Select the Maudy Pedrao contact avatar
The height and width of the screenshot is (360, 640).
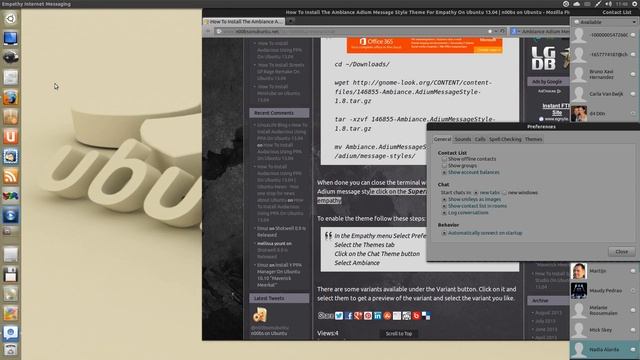pos(578,291)
